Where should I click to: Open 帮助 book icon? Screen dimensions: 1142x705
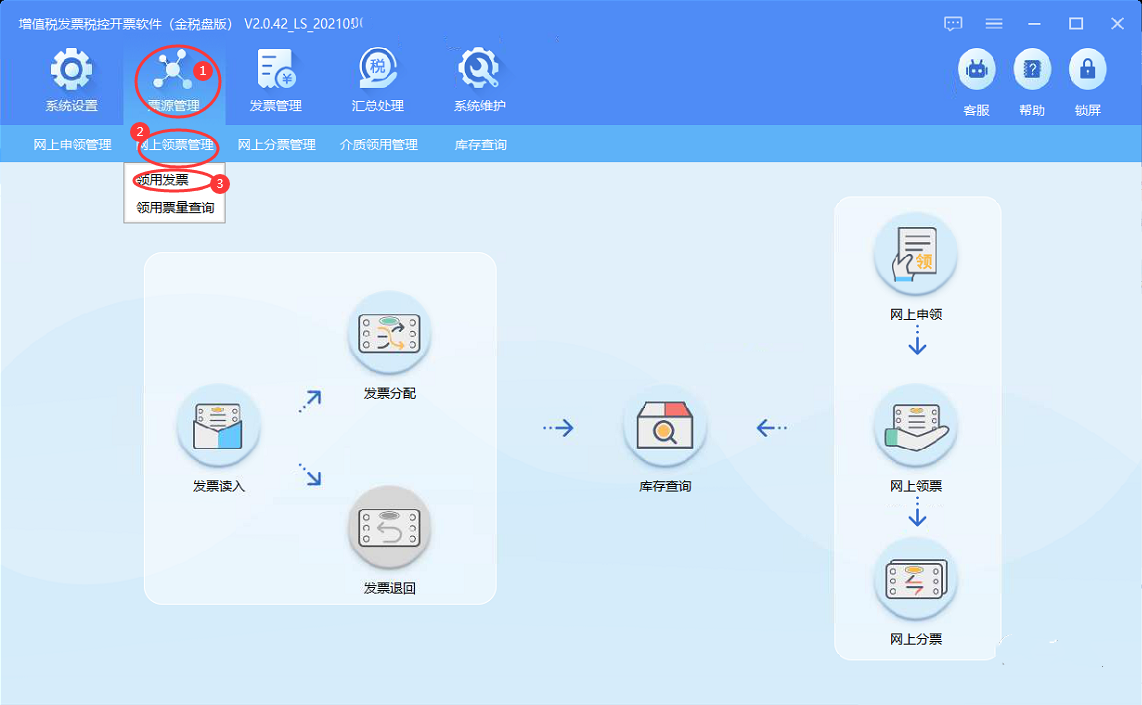[x=1032, y=69]
